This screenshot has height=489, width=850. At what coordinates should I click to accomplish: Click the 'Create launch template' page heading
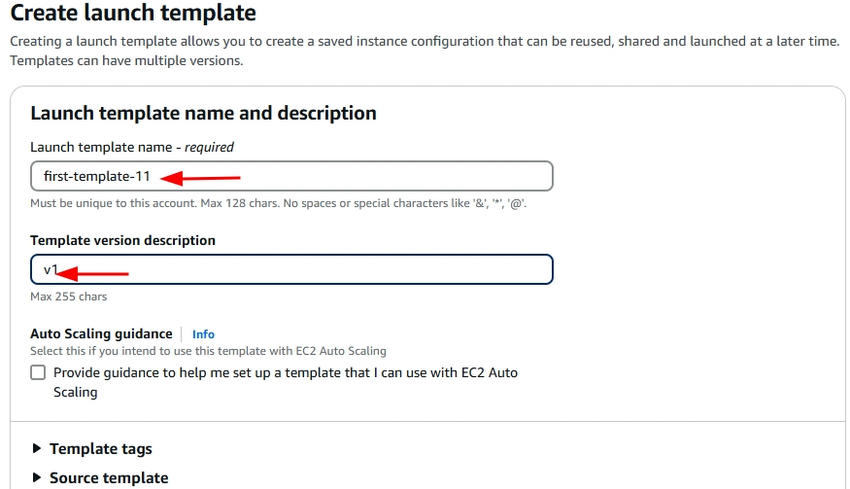[133, 14]
